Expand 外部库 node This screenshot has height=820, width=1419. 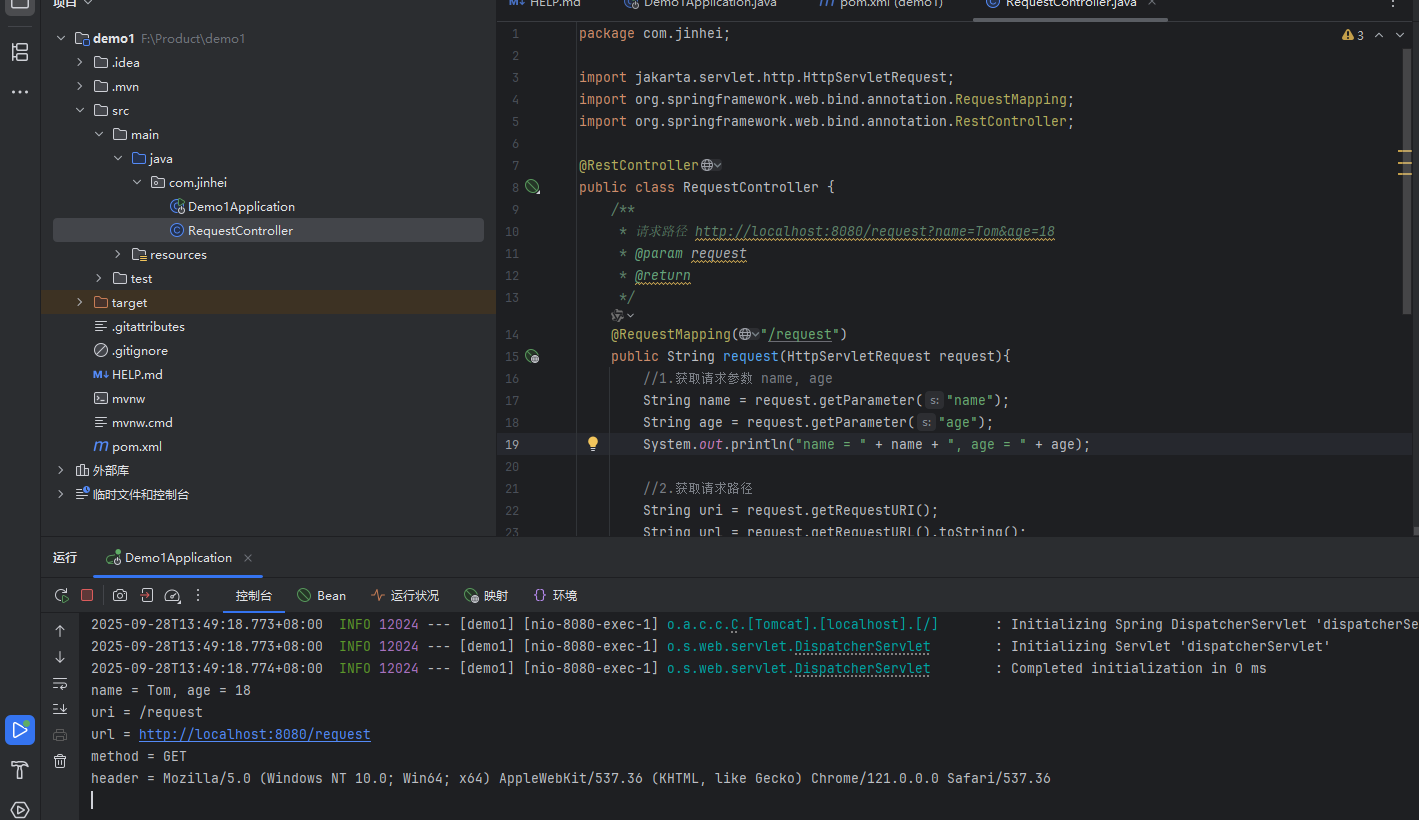61,470
